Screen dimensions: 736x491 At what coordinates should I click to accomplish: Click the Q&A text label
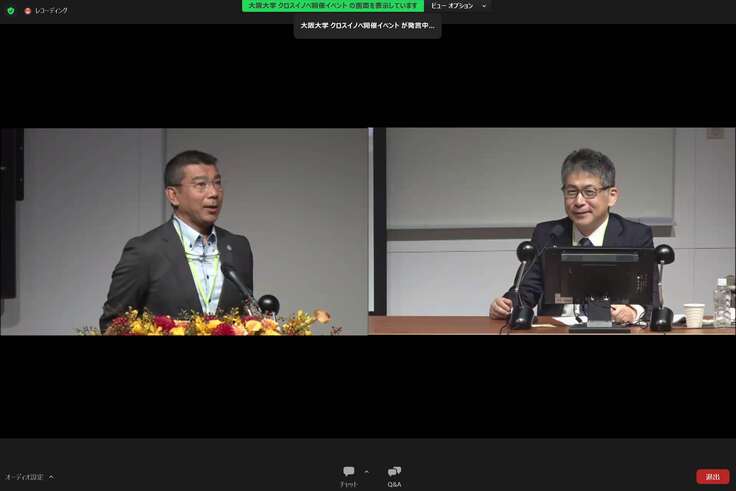(394, 484)
